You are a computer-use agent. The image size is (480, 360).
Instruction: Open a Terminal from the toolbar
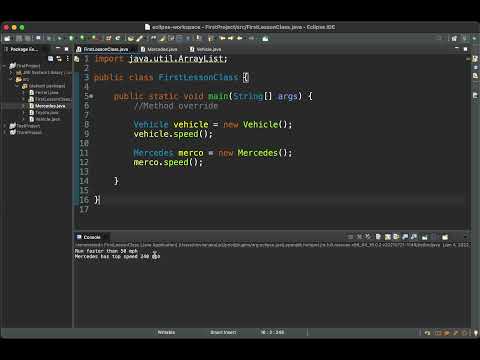(39, 38)
